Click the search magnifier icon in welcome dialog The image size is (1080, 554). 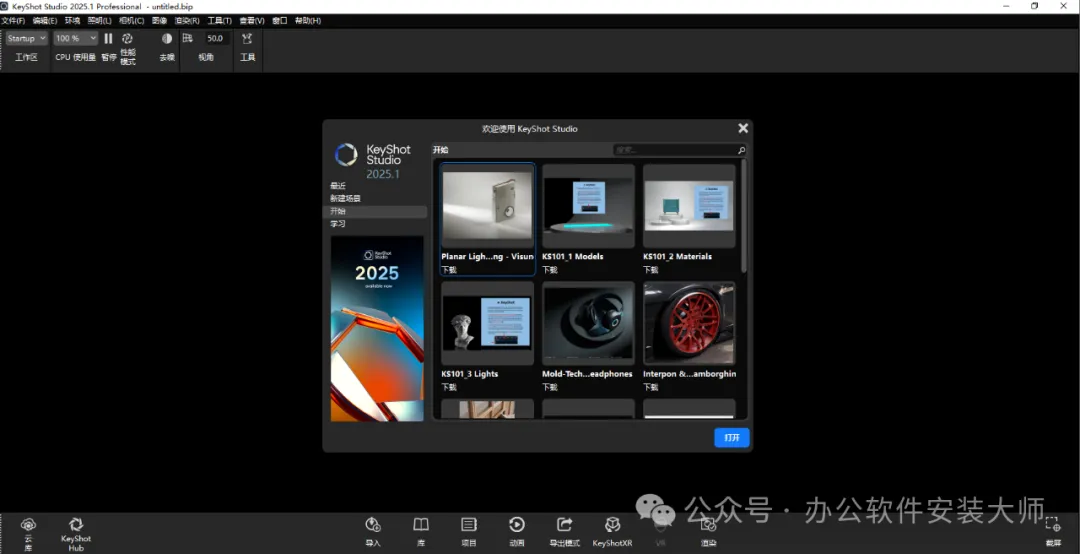[x=741, y=150]
